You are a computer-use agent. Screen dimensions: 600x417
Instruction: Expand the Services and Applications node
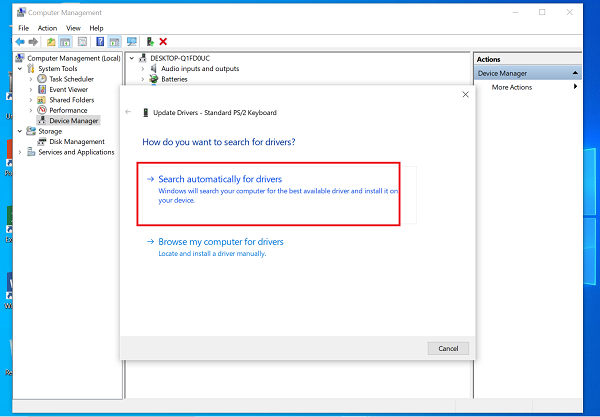click(21, 152)
